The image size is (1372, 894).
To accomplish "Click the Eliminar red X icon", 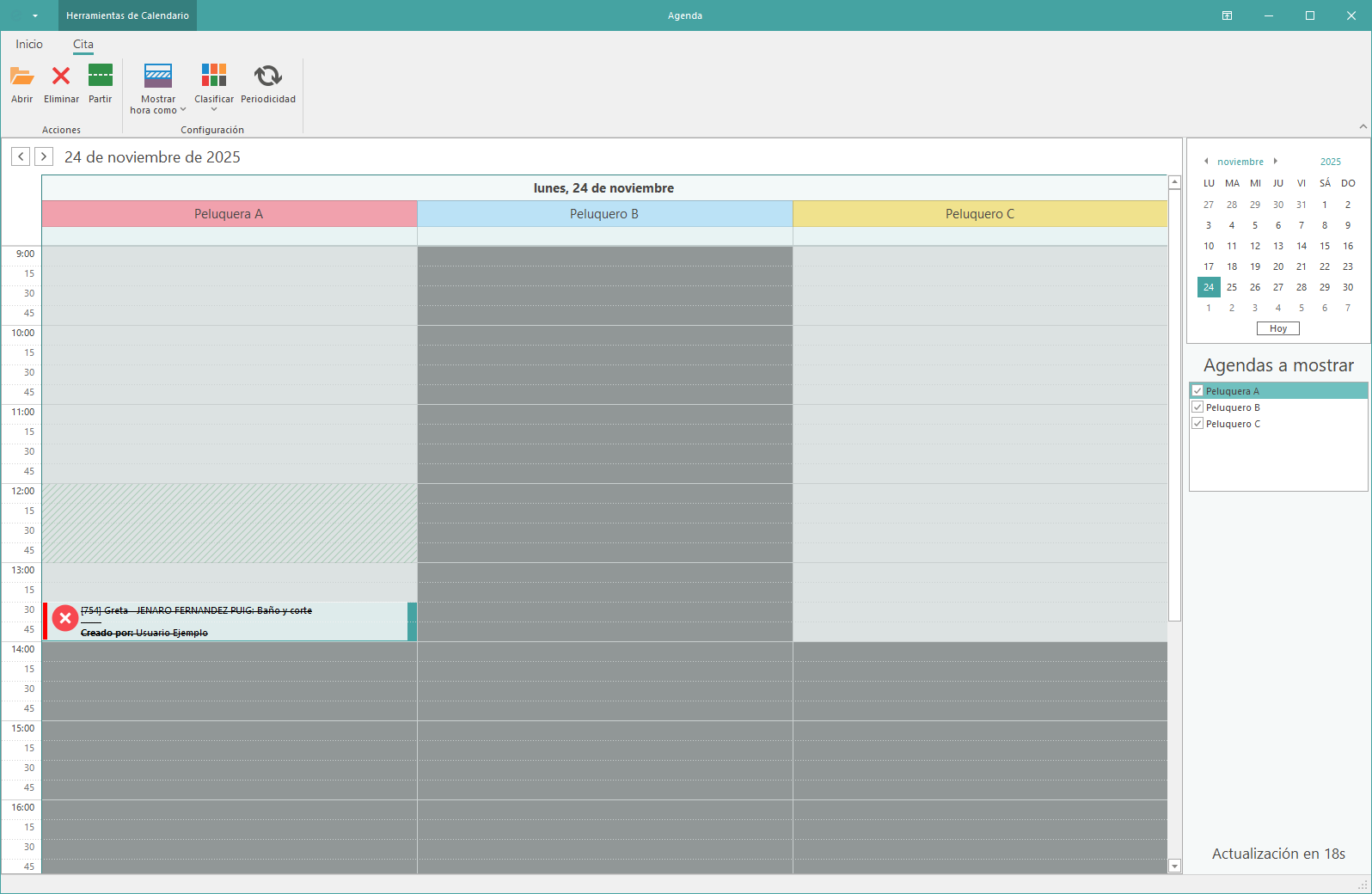I will (61, 77).
